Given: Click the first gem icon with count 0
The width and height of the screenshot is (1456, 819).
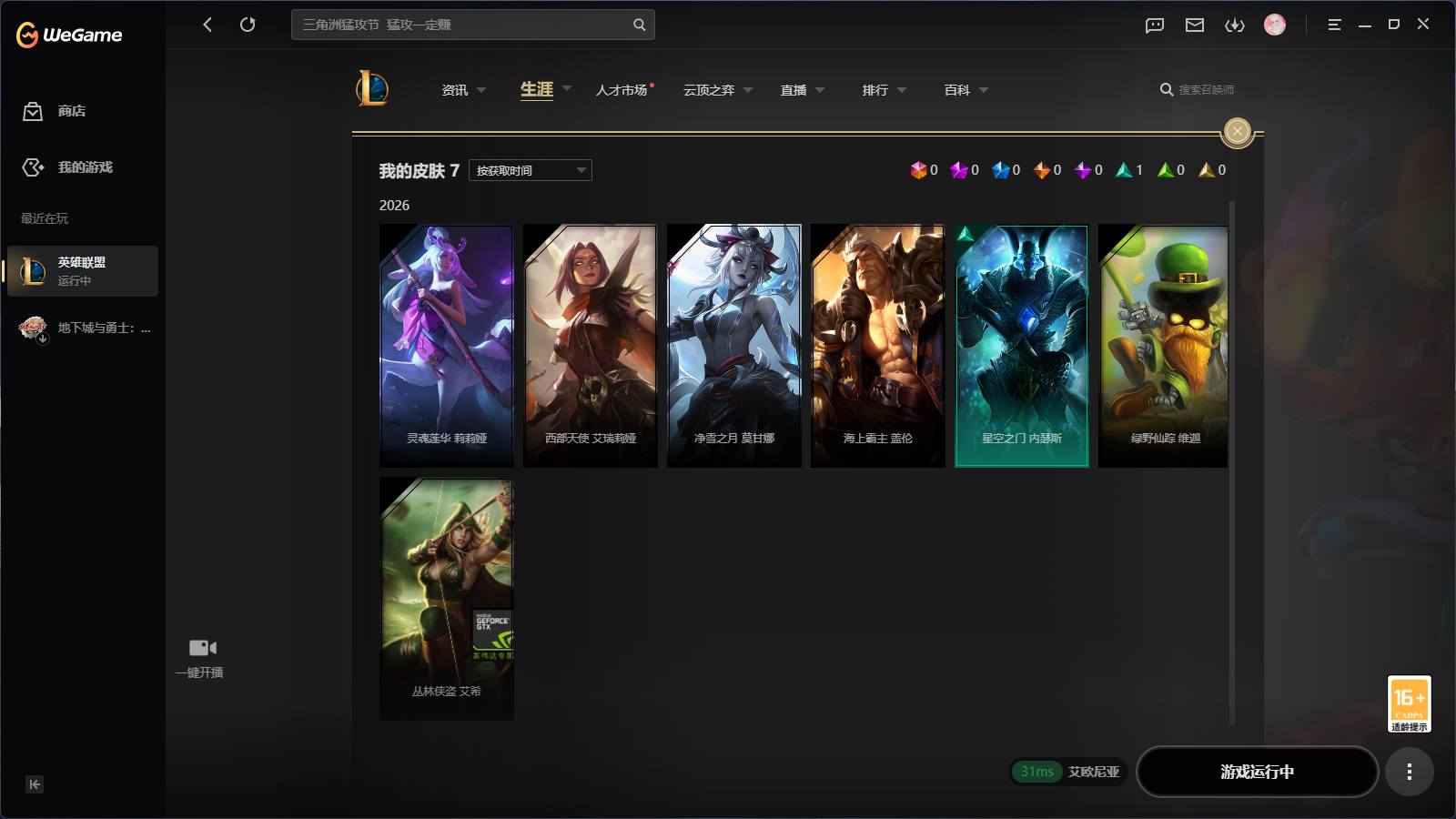Looking at the screenshot, I should (918, 170).
